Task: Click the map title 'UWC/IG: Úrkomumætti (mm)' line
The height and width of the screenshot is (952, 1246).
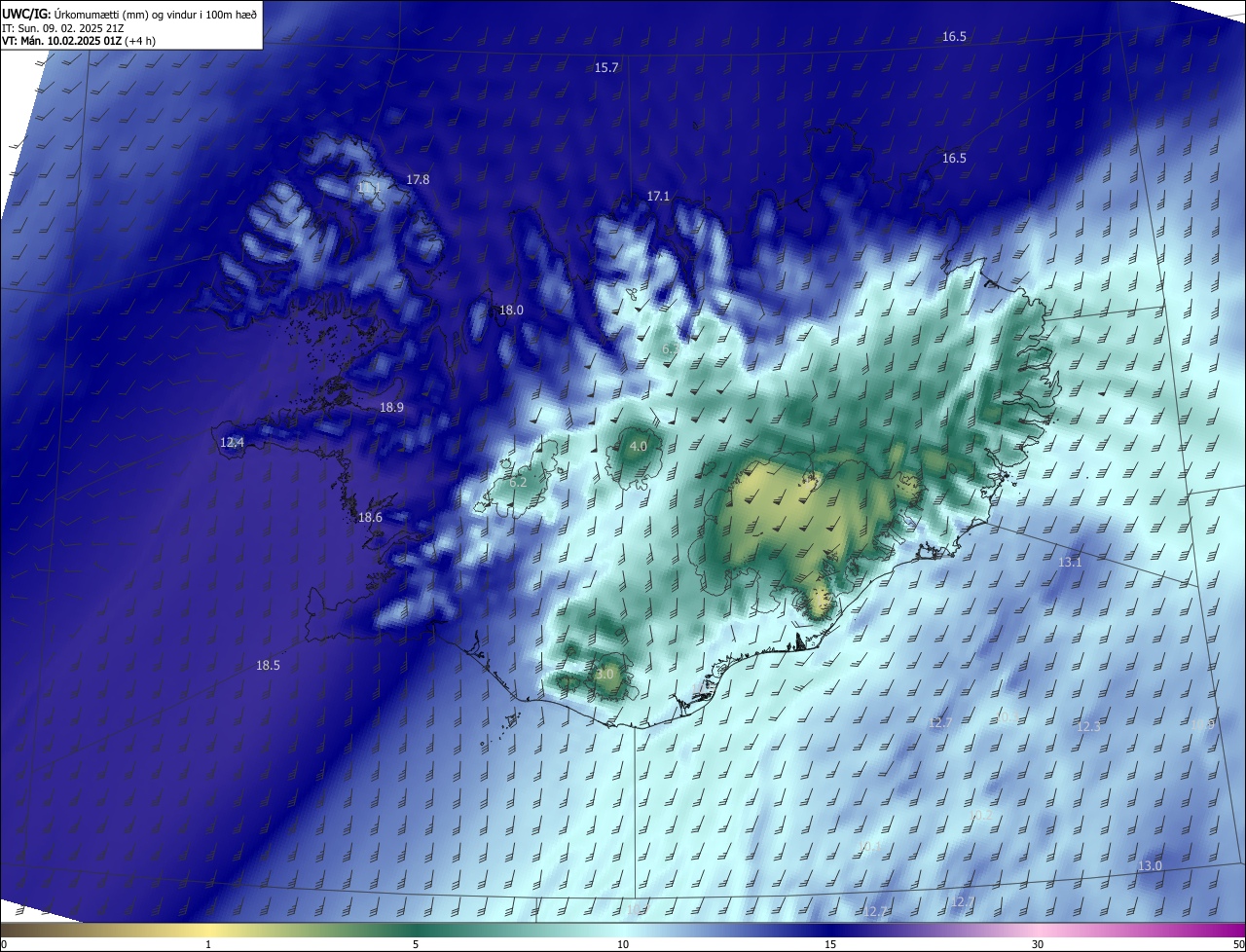Action: tap(129, 14)
